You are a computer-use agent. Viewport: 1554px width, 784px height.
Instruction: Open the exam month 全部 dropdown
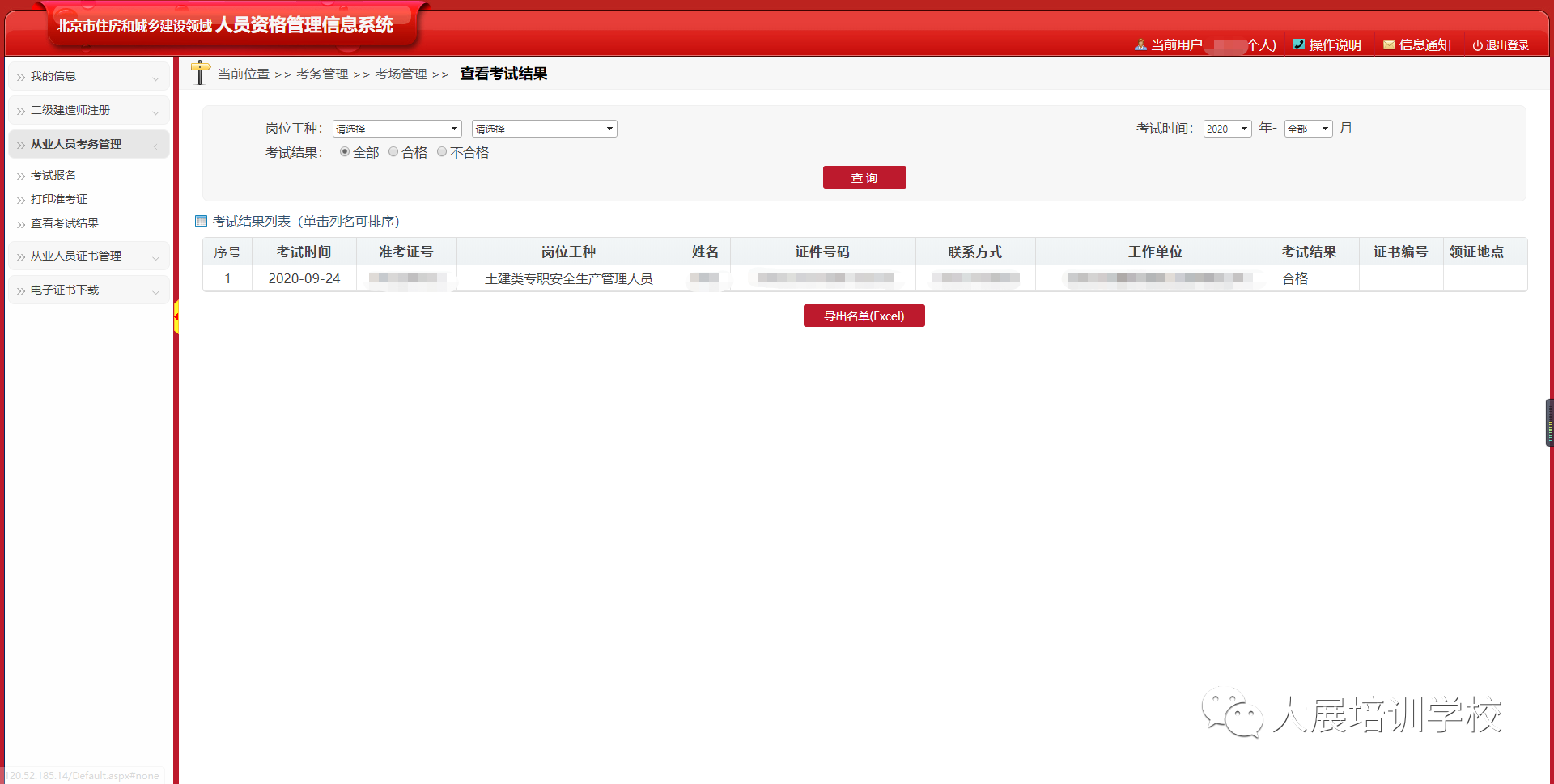click(x=1308, y=129)
